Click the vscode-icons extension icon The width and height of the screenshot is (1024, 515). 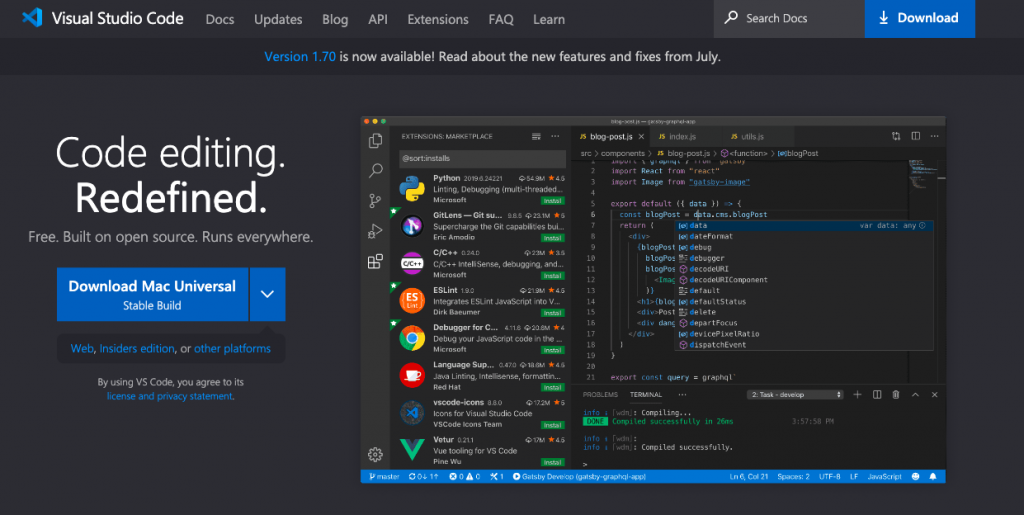tap(412, 413)
